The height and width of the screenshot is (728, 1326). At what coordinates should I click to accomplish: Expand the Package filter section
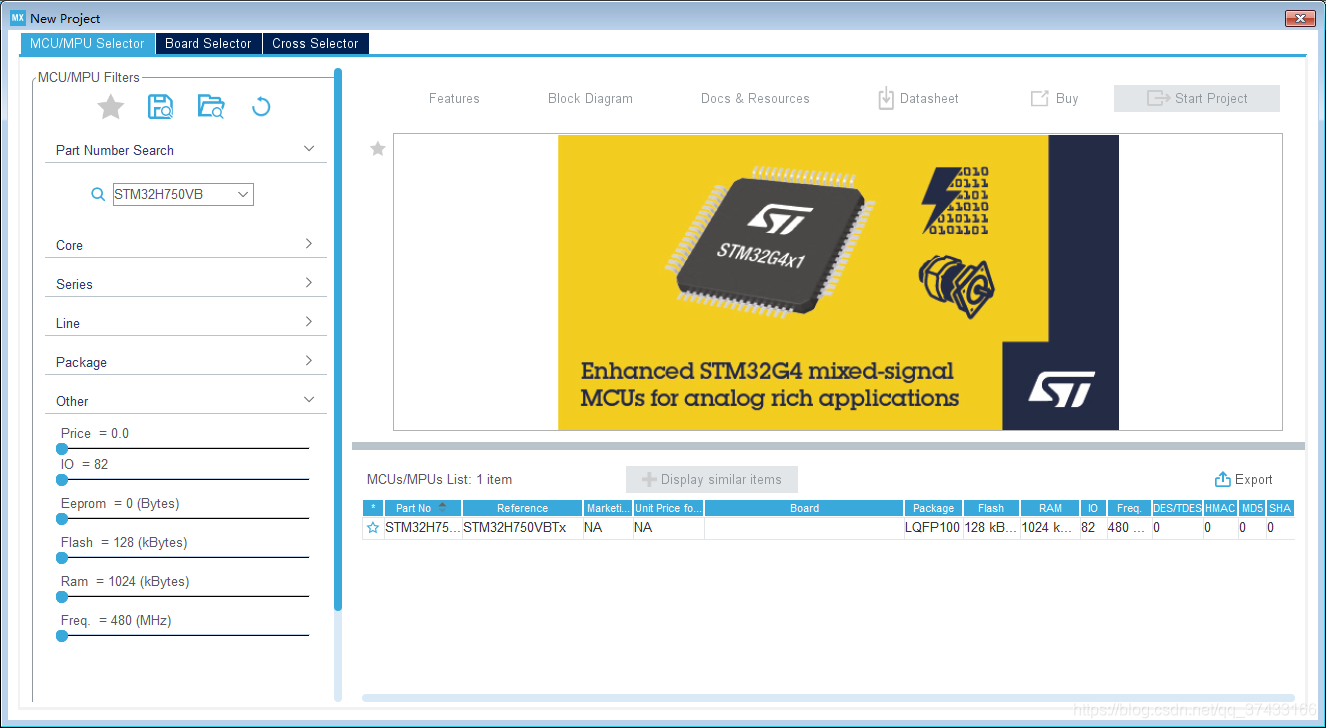pyautogui.click(x=185, y=361)
